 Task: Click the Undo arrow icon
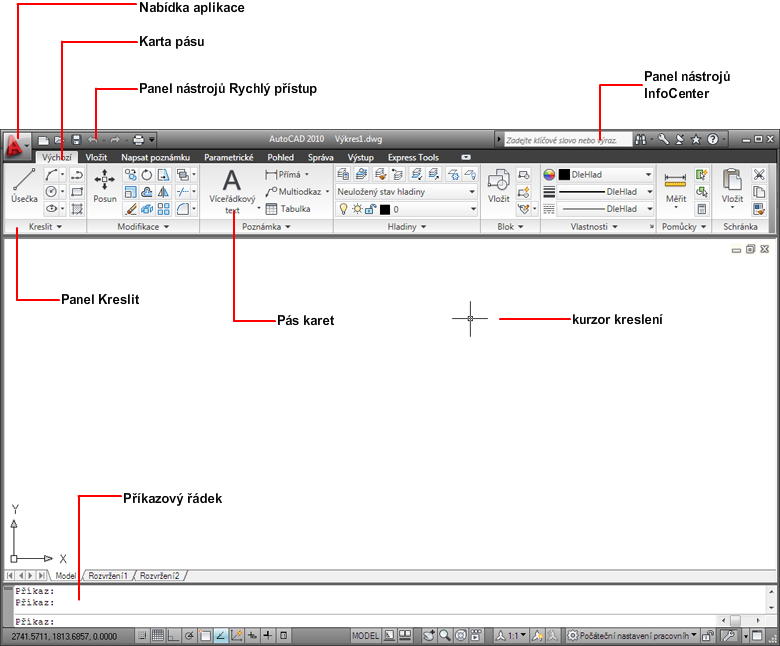pyautogui.click(x=93, y=140)
